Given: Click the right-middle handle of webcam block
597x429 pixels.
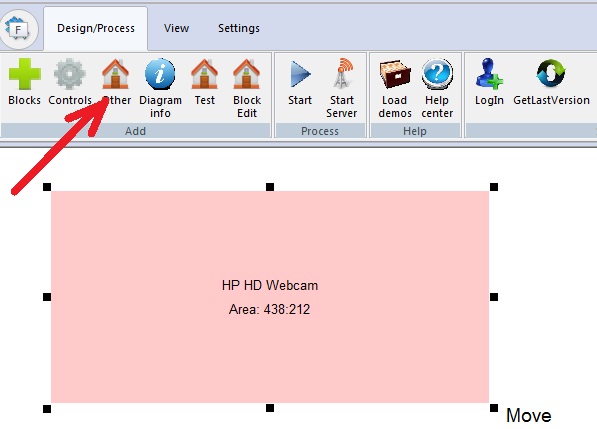Looking at the screenshot, I should pyautogui.click(x=494, y=297).
